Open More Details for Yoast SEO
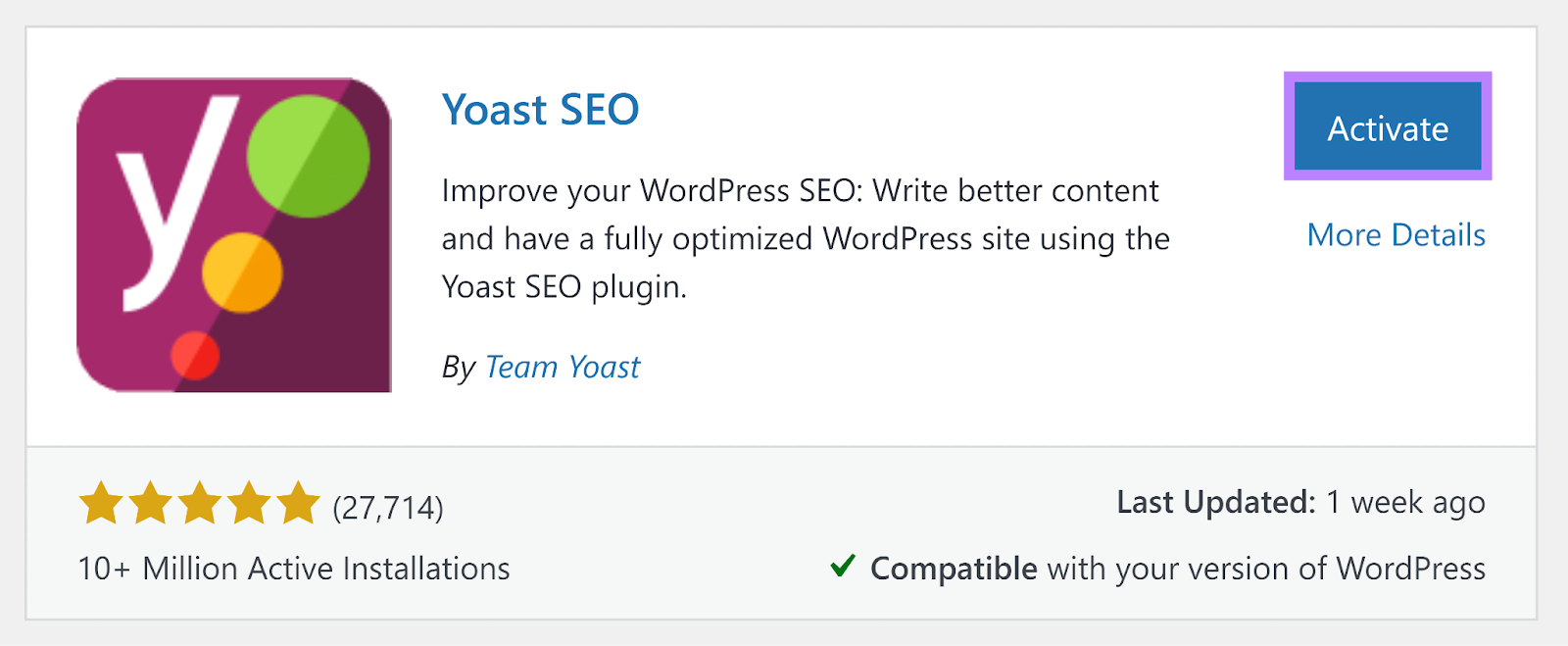The image size is (1568, 646). [1395, 234]
